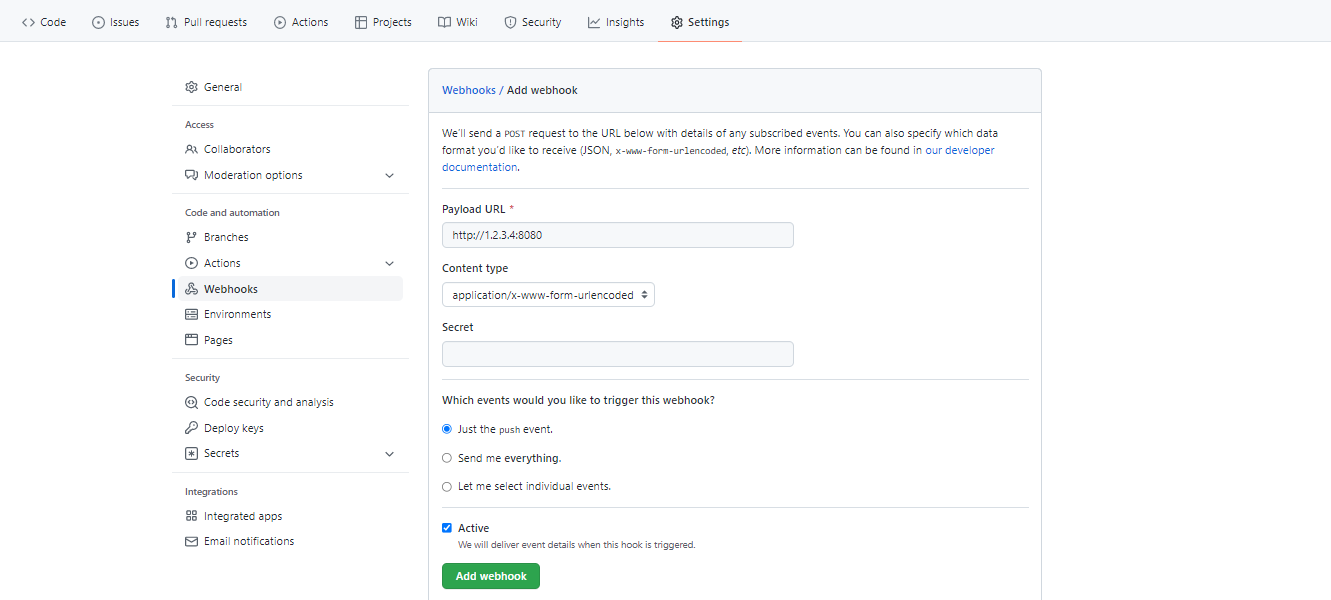Click the Email notifications envelope icon
The height and width of the screenshot is (600, 1331).
[191, 541]
